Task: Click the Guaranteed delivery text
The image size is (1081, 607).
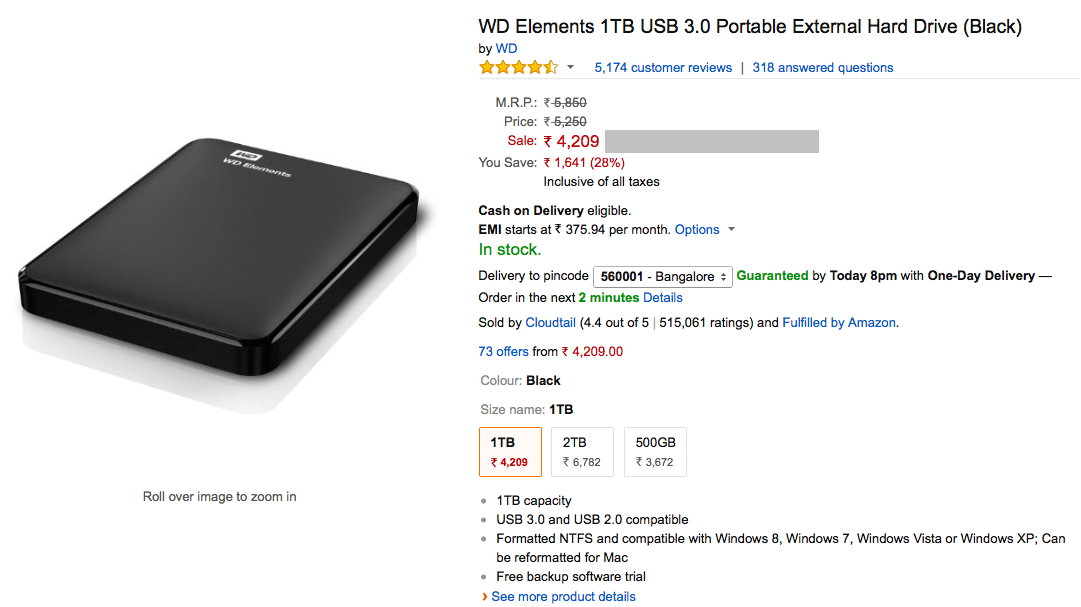Action: click(x=772, y=276)
